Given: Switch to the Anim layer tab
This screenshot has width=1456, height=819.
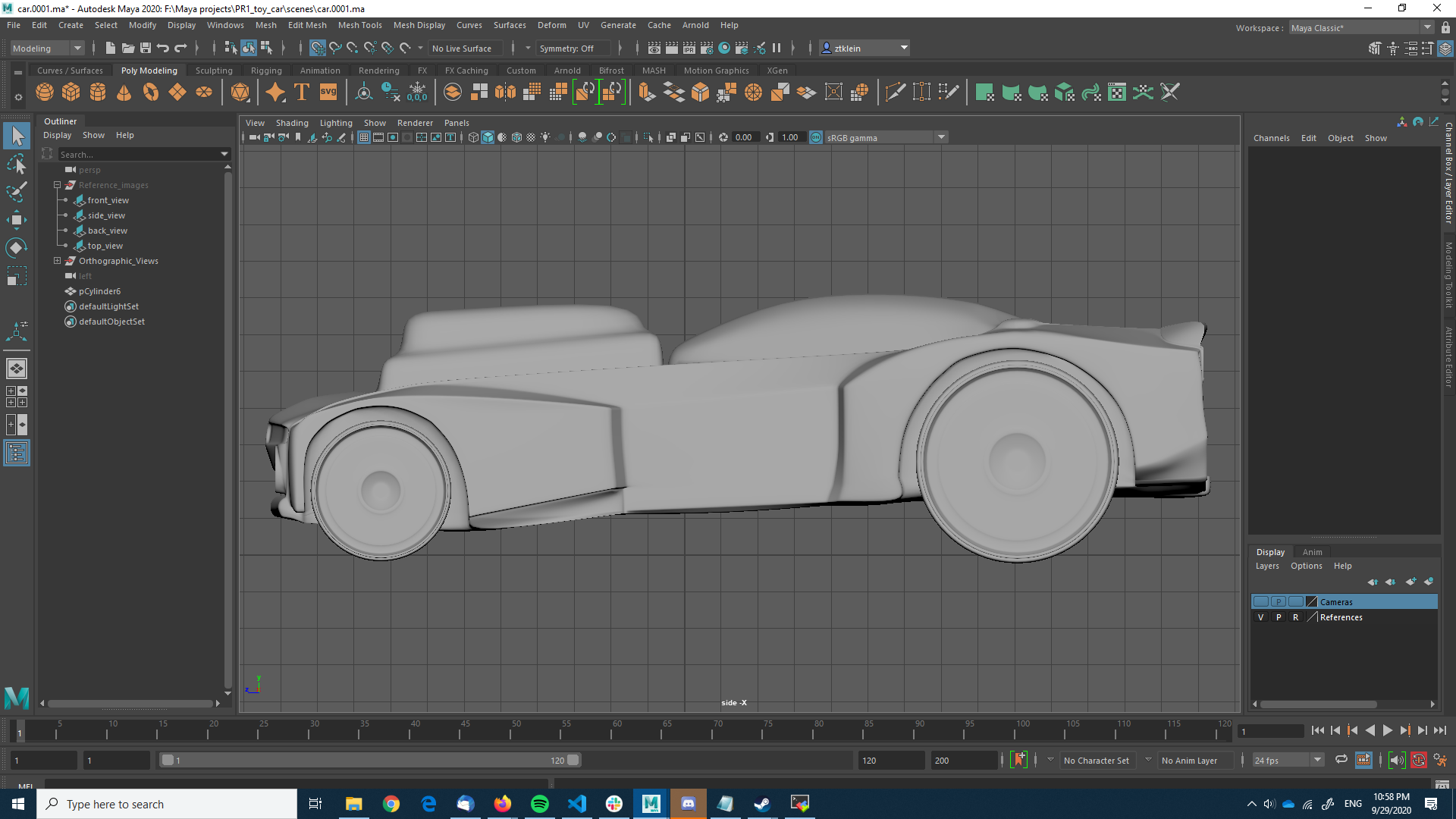Looking at the screenshot, I should tap(1312, 552).
